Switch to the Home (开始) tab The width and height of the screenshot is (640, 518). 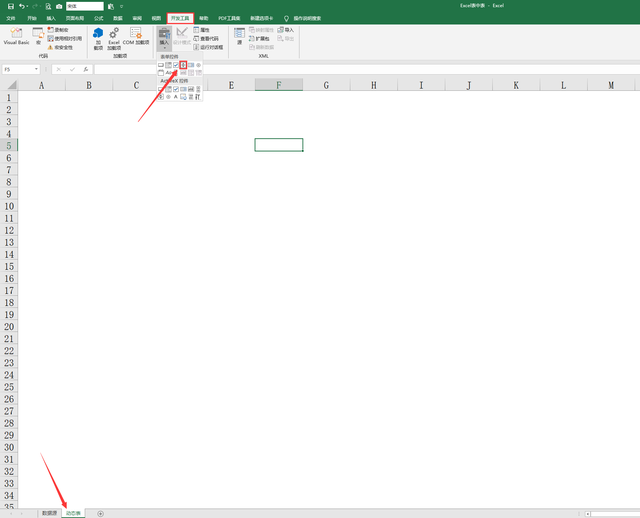coord(31,18)
